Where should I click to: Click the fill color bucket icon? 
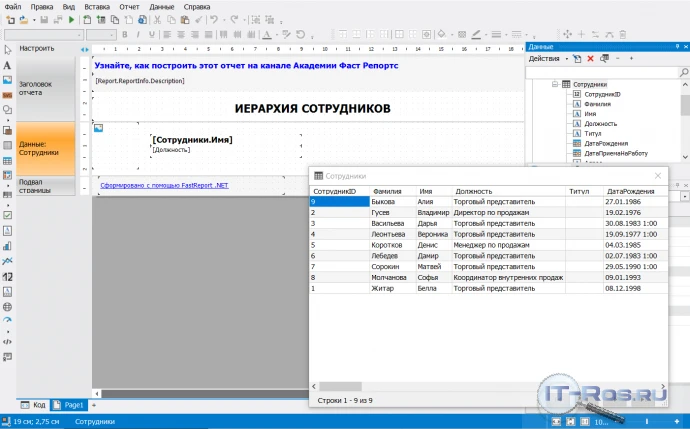tap(441, 34)
